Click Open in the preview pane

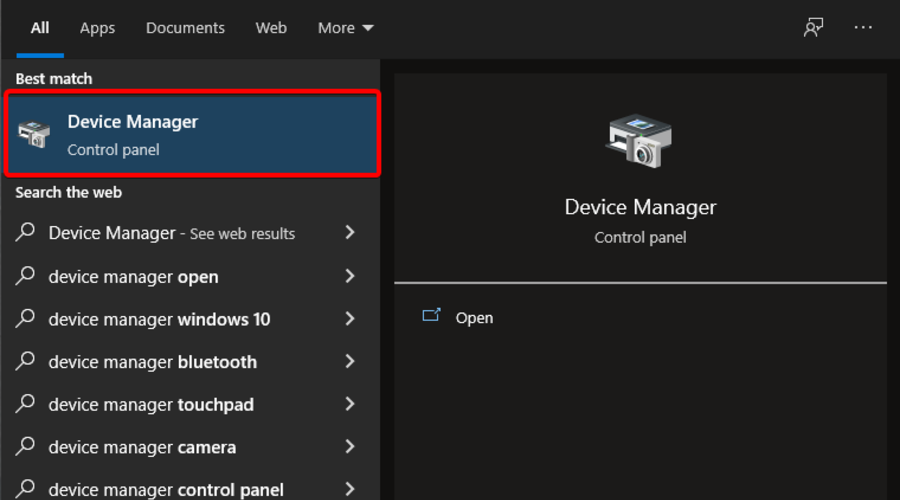pos(474,318)
